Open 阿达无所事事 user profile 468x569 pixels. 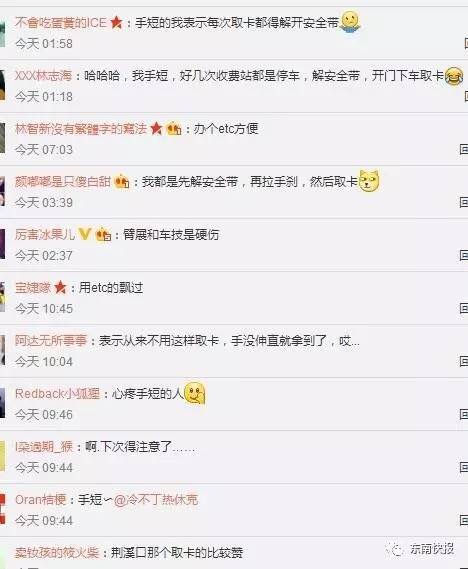51,340
